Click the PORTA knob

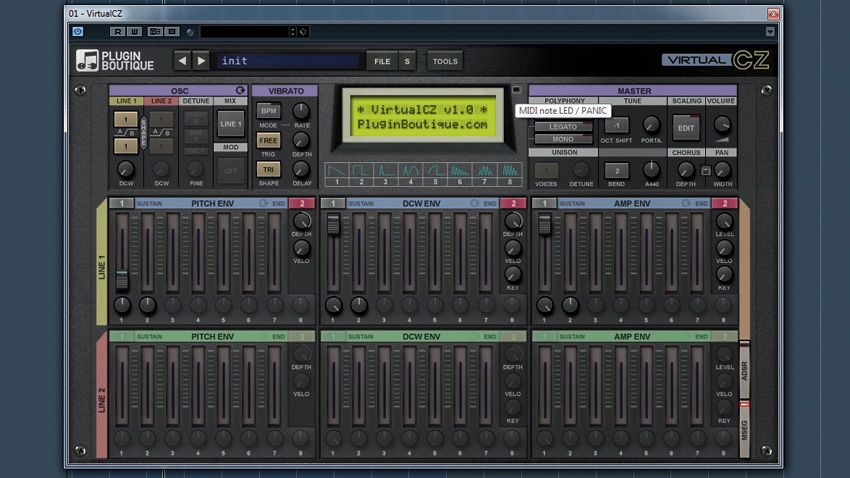tap(651, 125)
